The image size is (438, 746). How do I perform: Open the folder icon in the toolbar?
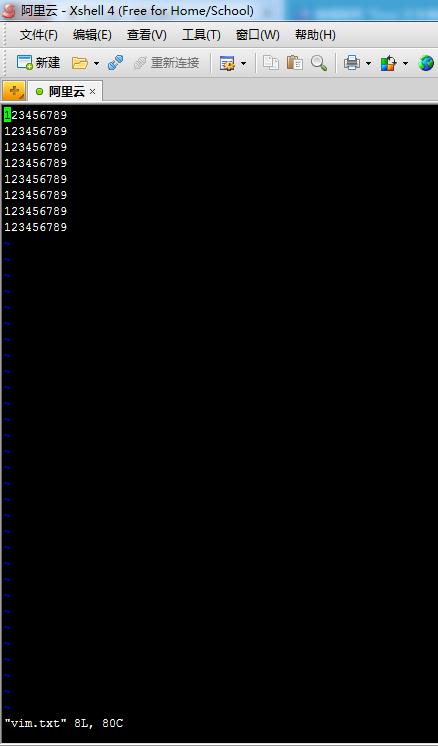[x=79, y=63]
